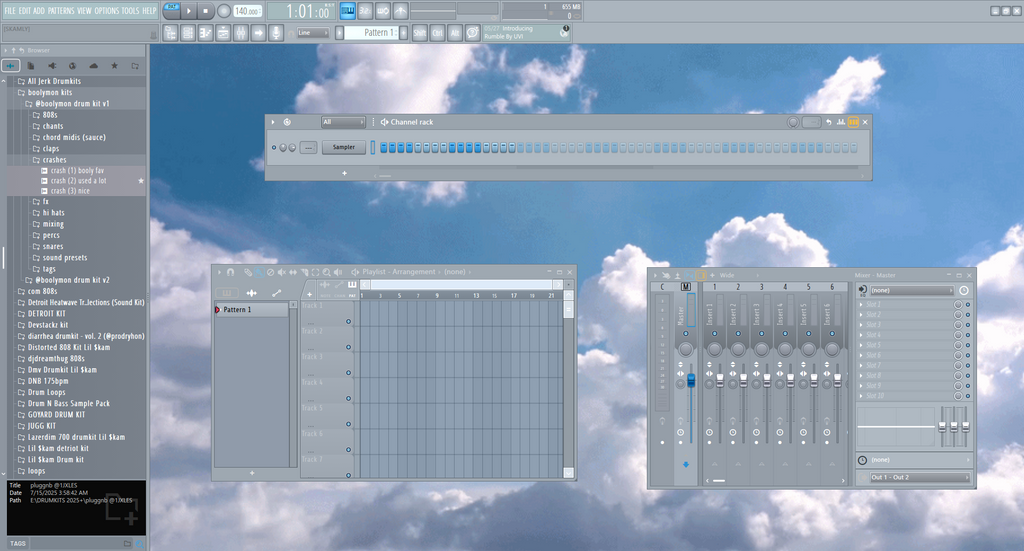This screenshot has height=551, width=1024.
Task: Select the Slip tool in Playlist toolbar
Action: (x=293, y=272)
